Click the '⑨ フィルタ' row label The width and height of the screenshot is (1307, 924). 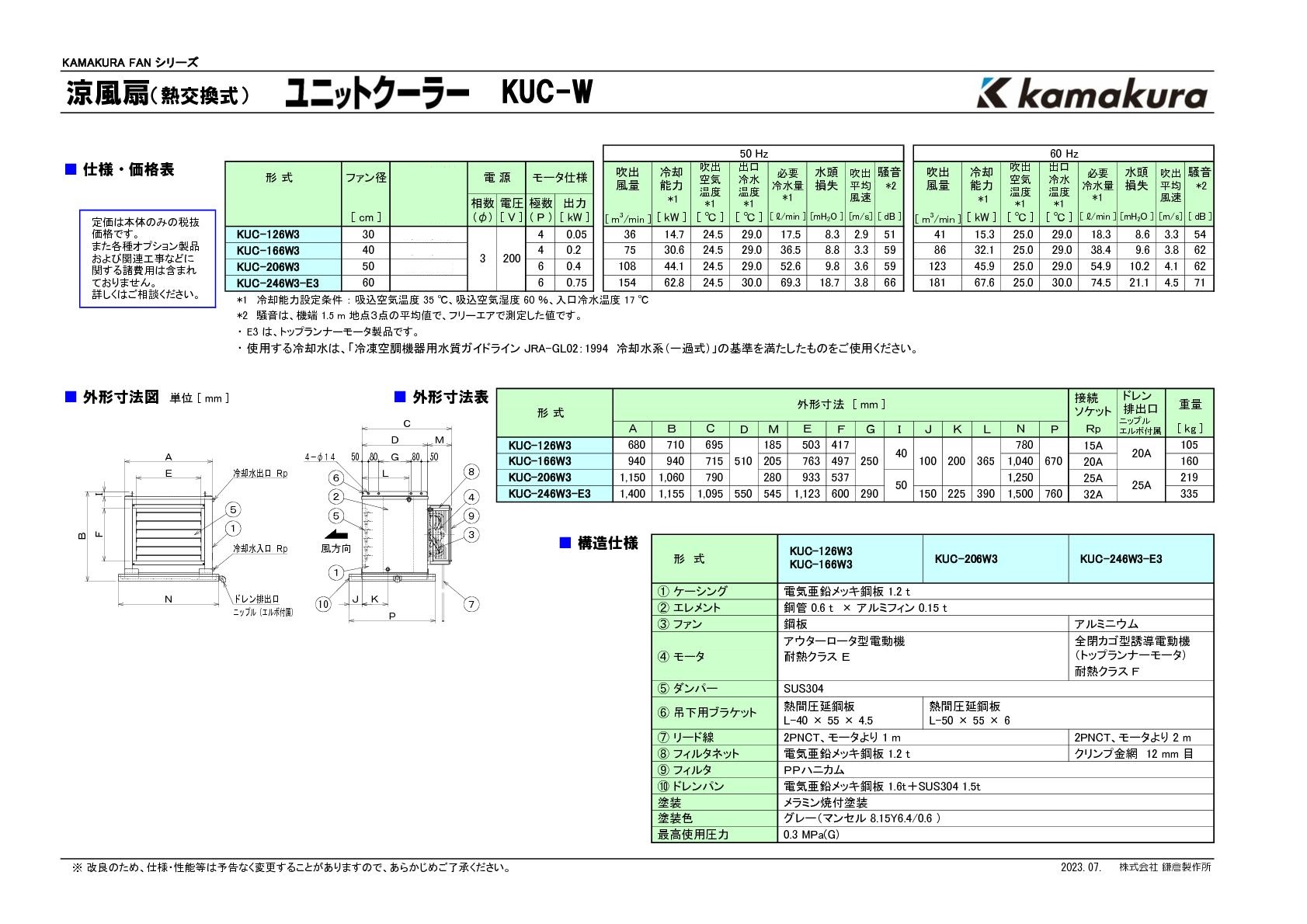click(685, 770)
